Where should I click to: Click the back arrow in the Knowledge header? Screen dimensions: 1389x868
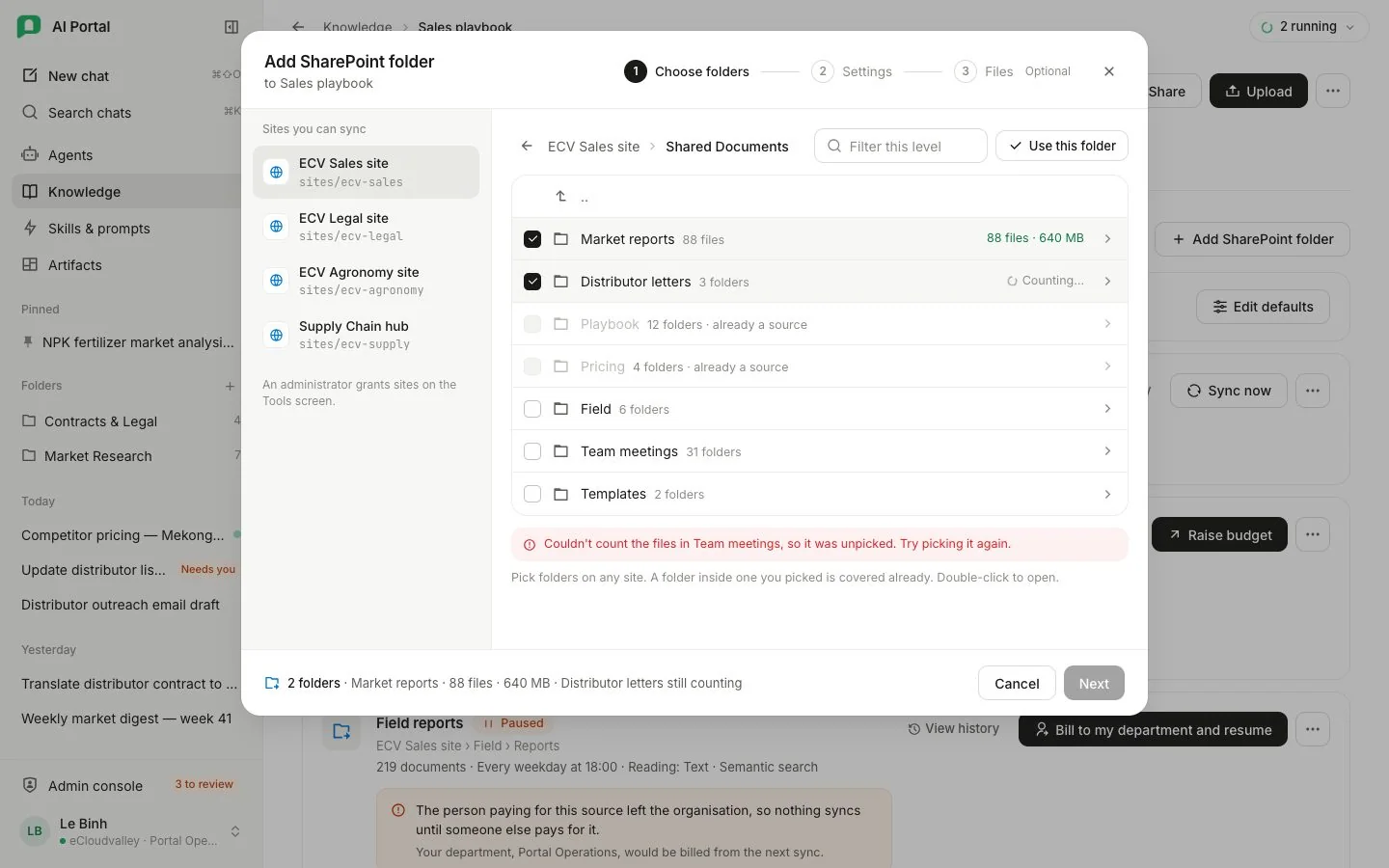click(298, 27)
